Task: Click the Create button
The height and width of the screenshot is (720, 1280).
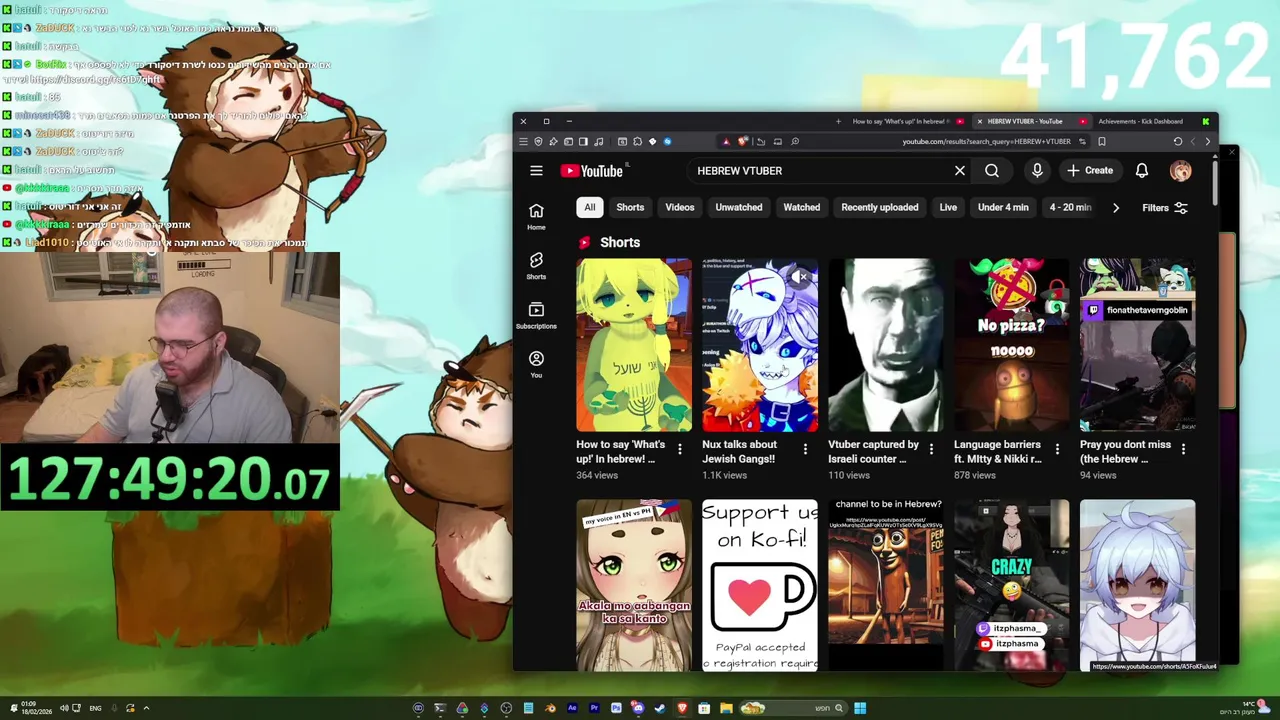Action: (1090, 171)
